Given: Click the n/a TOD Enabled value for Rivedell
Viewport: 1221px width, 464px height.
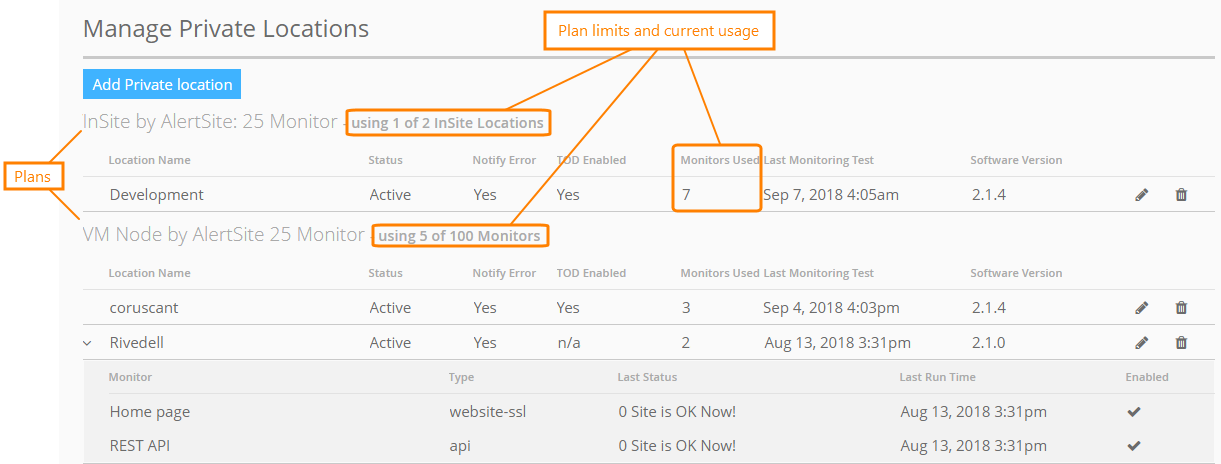Looking at the screenshot, I should [568, 342].
